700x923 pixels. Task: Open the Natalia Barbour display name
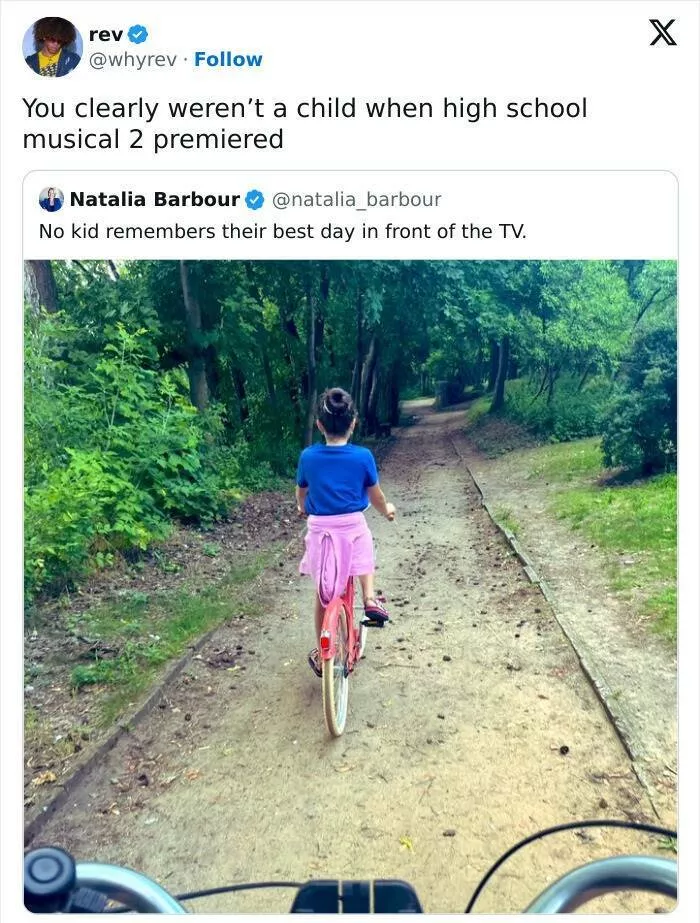click(x=154, y=199)
